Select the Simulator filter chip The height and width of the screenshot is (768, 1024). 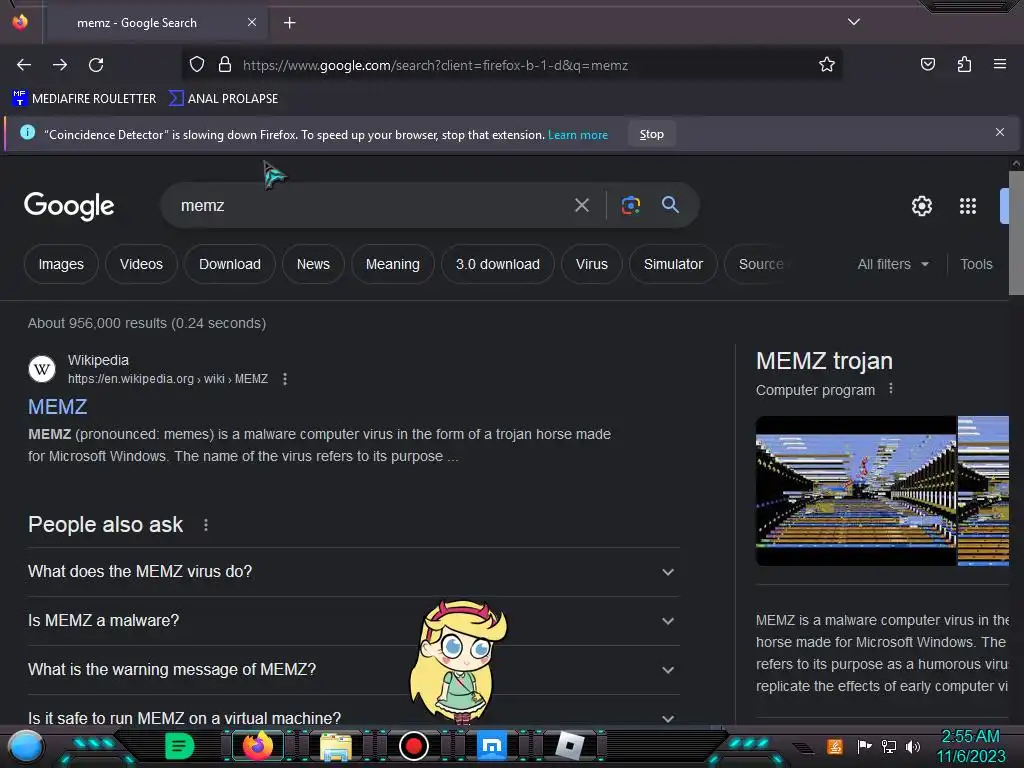click(673, 264)
